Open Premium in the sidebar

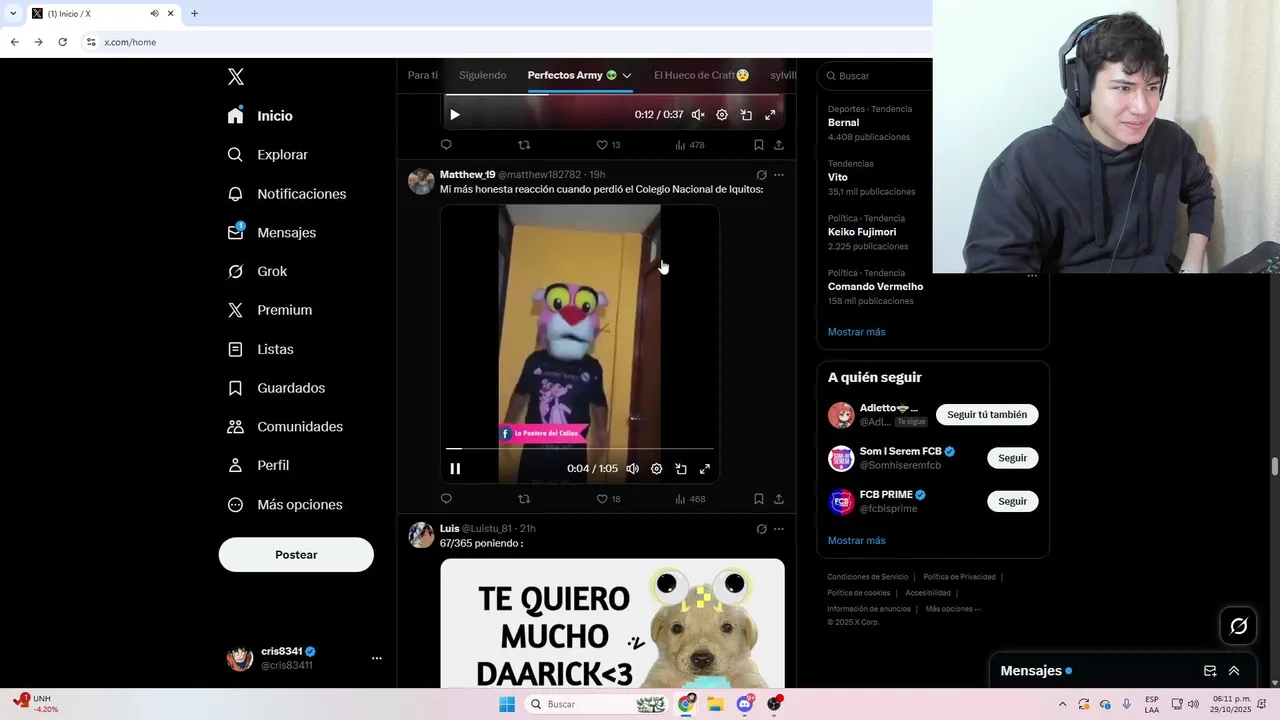pyautogui.click(x=270, y=310)
